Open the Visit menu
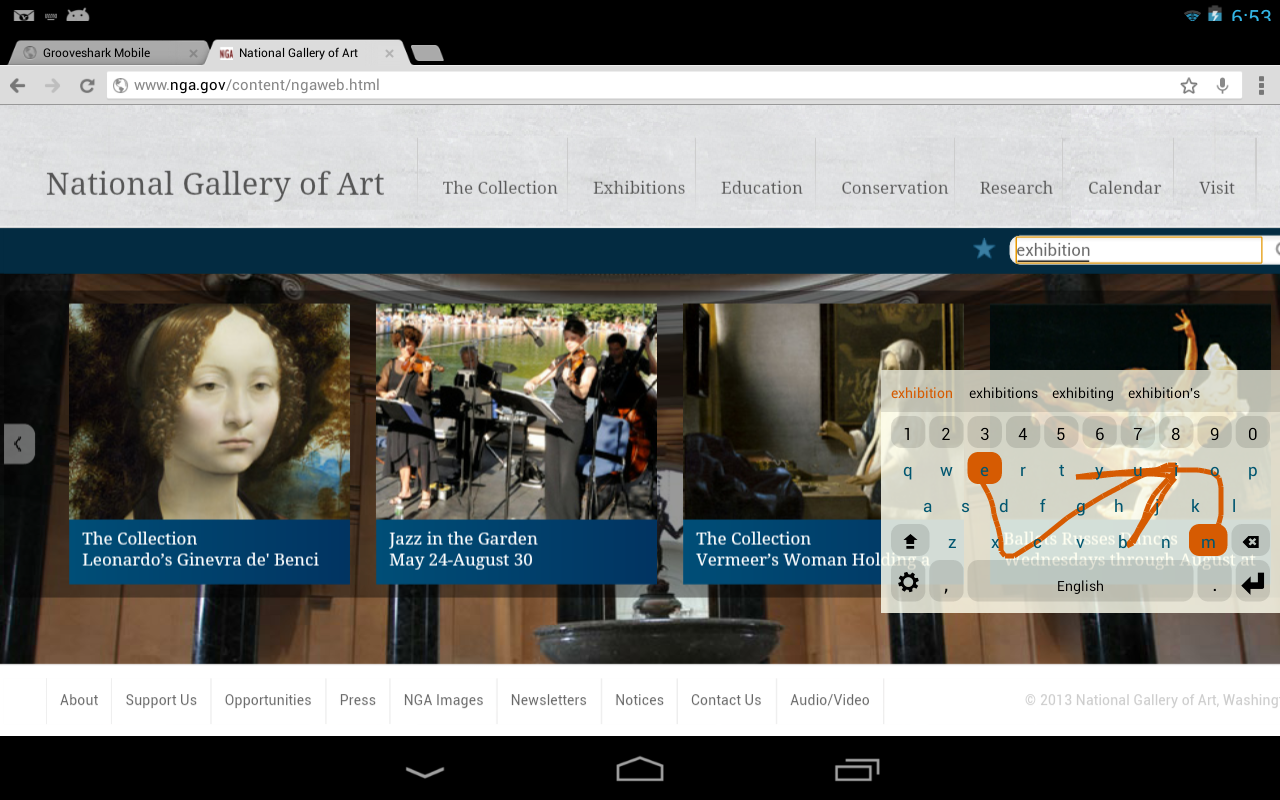This screenshot has height=800, width=1280. coord(1217,188)
